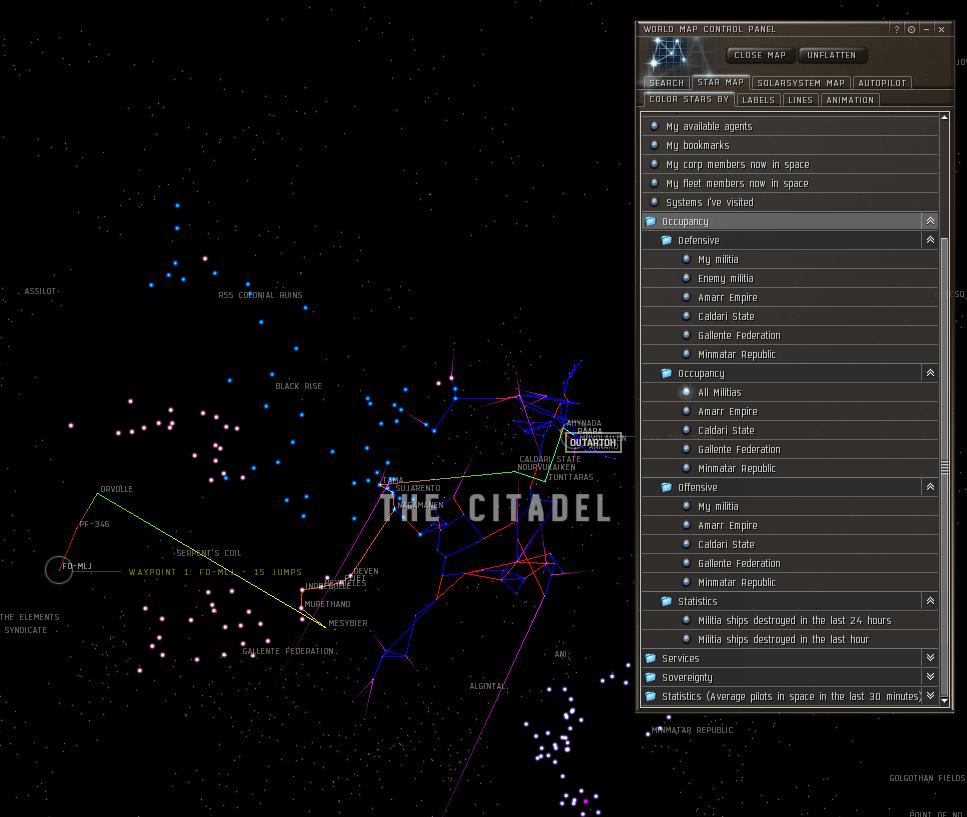Select My corp members now in space
The width and height of the screenshot is (967, 817).
tap(790, 164)
